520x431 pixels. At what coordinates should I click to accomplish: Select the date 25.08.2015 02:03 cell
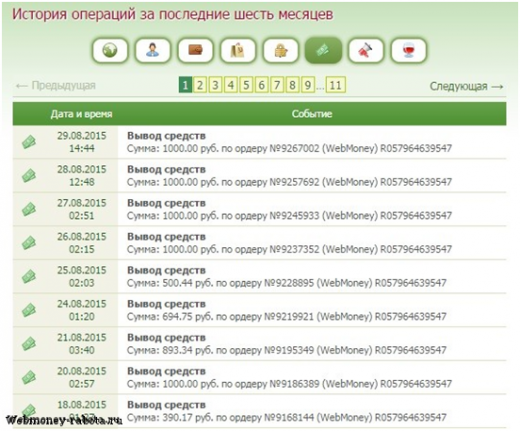click(82, 277)
